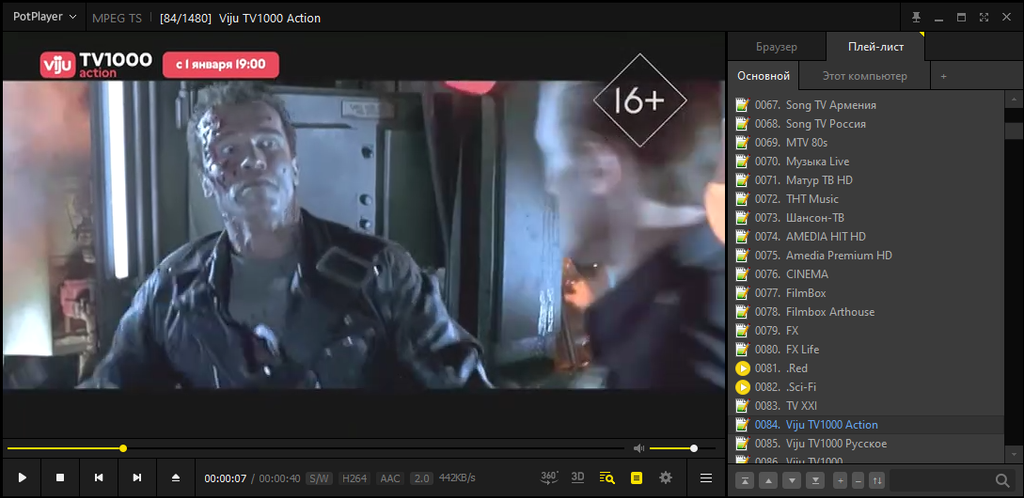Image resolution: width=1024 pixels, height=498 pixels.
Task: Click the 2.0 audio channel indicator
Action: [421, 478]
